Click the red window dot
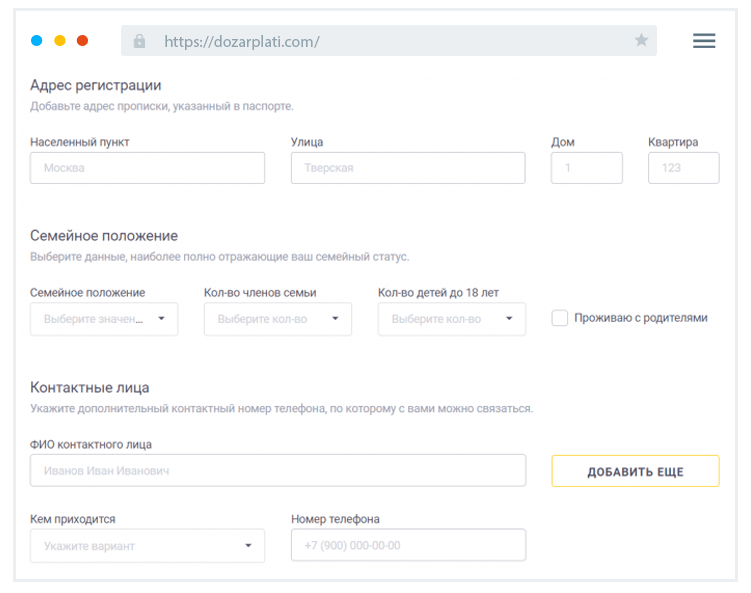 (83, 41)
